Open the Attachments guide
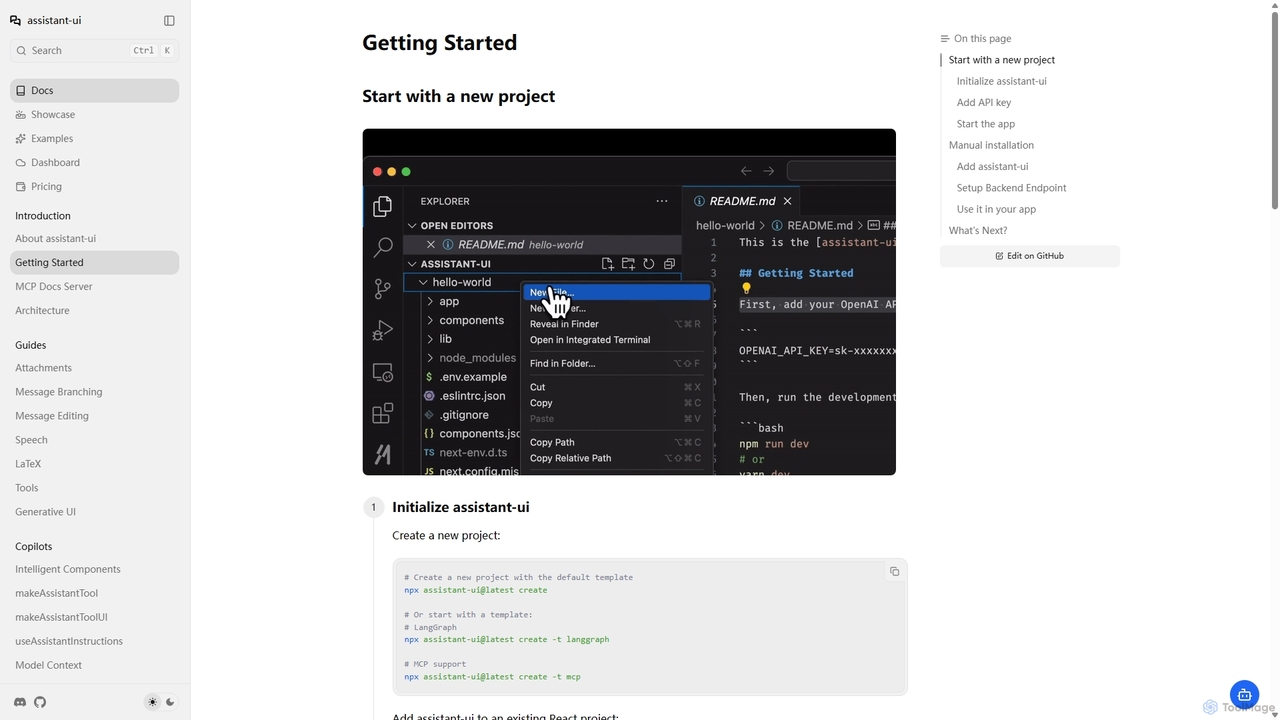1280x720 pixels. (94, 367)
